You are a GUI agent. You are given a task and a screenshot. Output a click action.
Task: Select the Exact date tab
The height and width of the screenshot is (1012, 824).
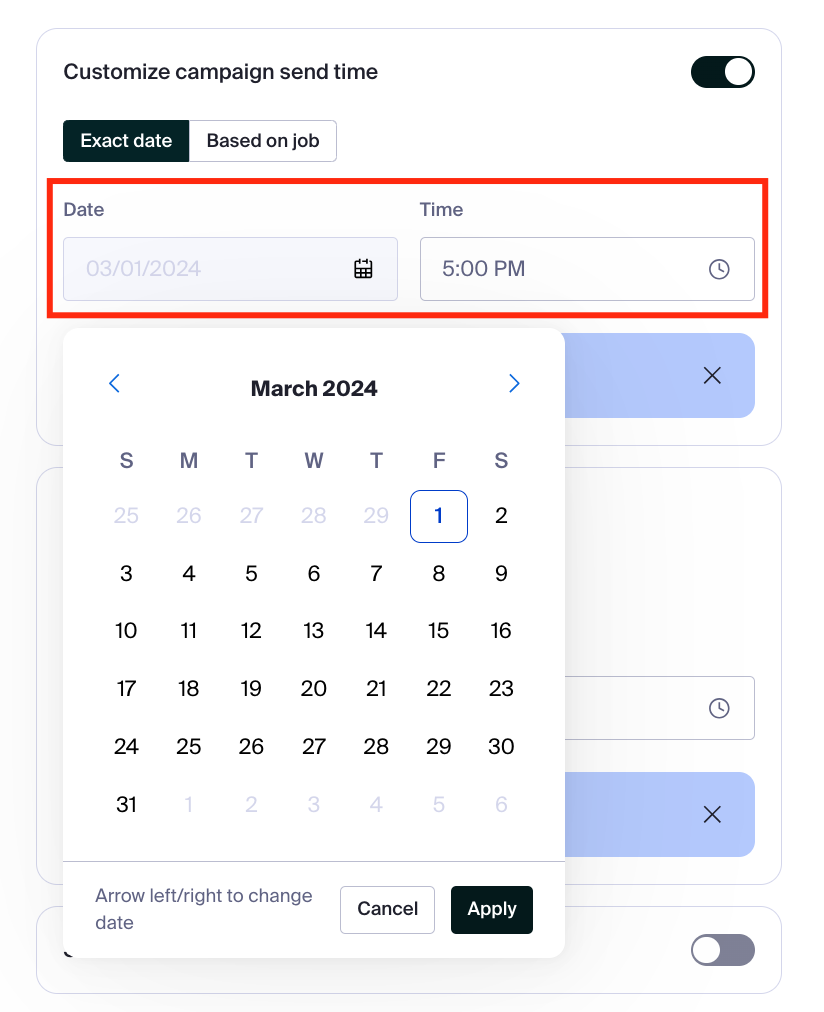pyautogui.click(x=126, y=141)
